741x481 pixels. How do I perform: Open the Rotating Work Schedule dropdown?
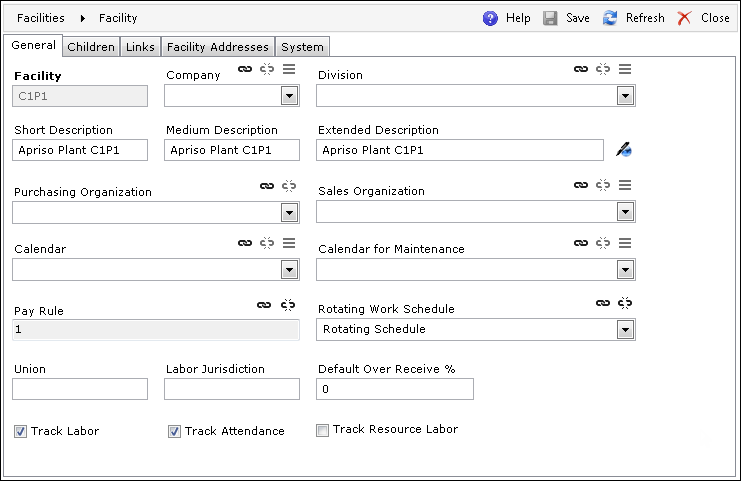pos(625,329)
